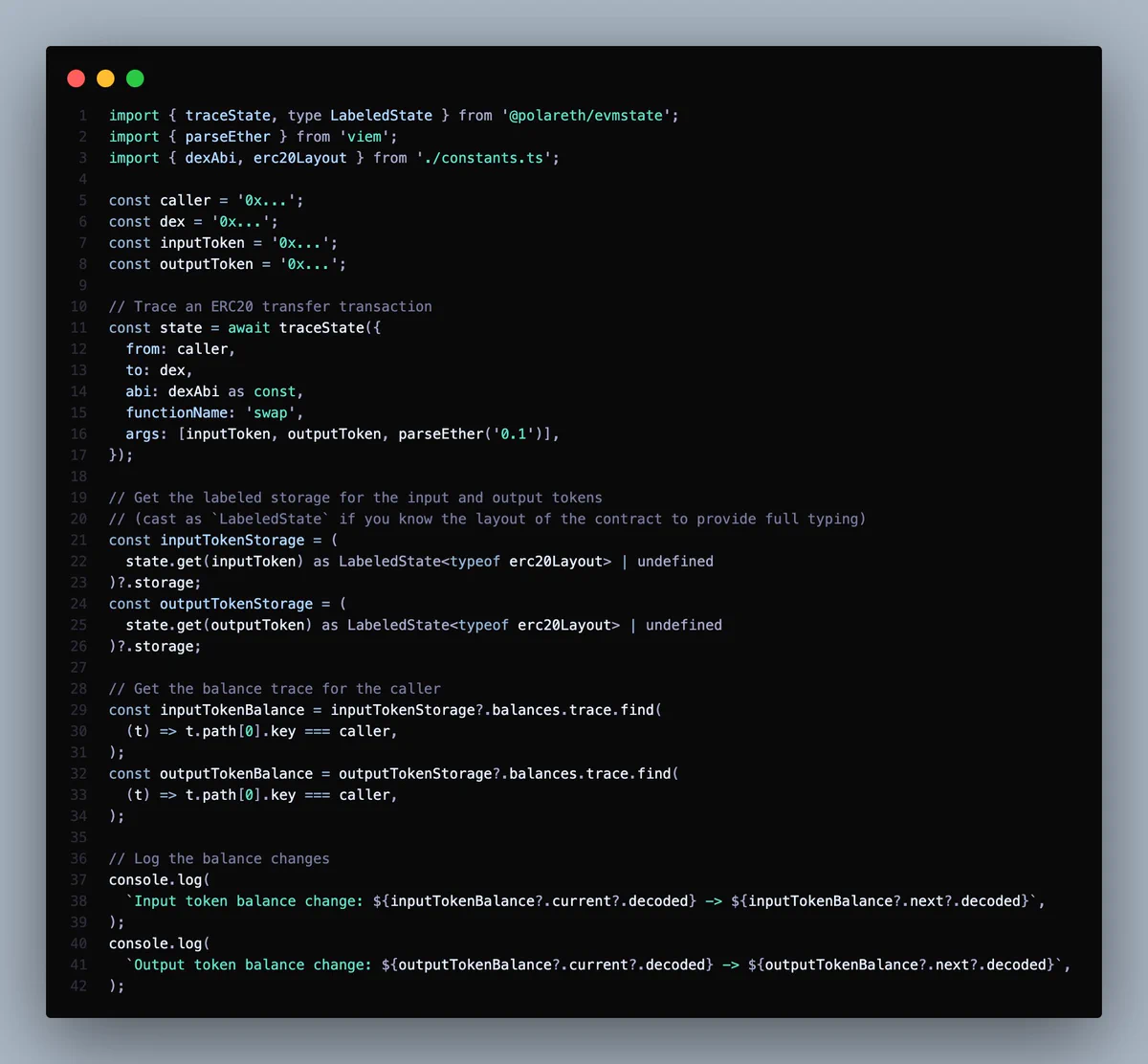
Task: Click the yellow minimize window dot
Action: 106,78
